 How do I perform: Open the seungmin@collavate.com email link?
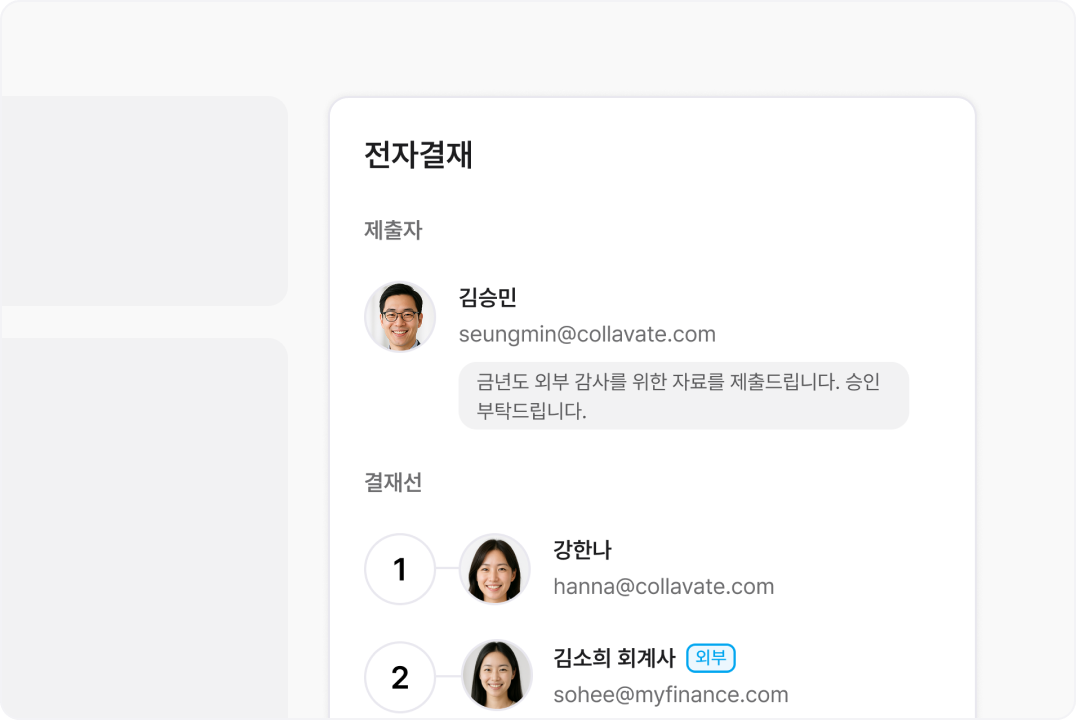click(587, 334)
